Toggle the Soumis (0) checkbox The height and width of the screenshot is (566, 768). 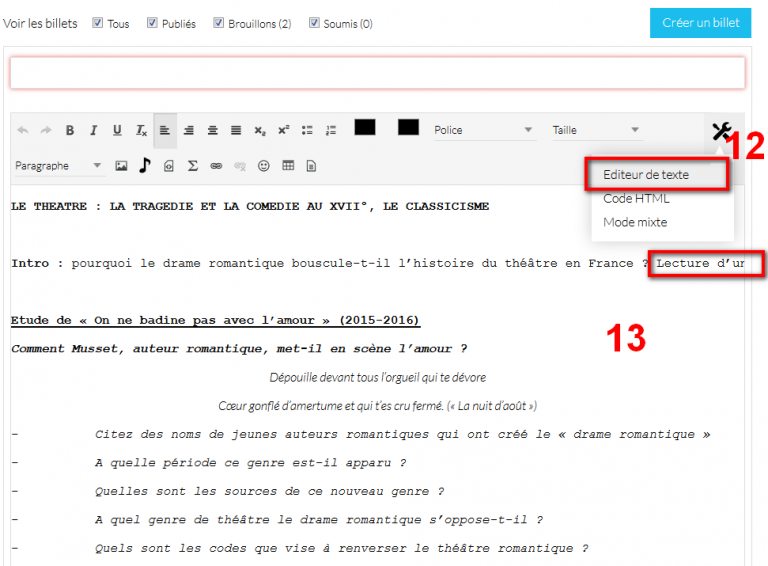(x=314, y=23)
